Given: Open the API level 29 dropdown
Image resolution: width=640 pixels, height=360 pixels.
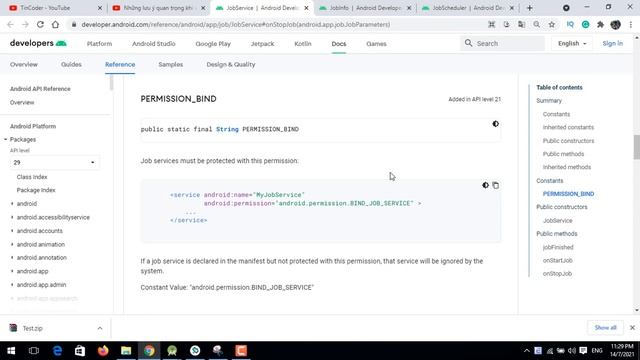Looking at the screenshot, I should pyautogui.click(x=54, y=162).
